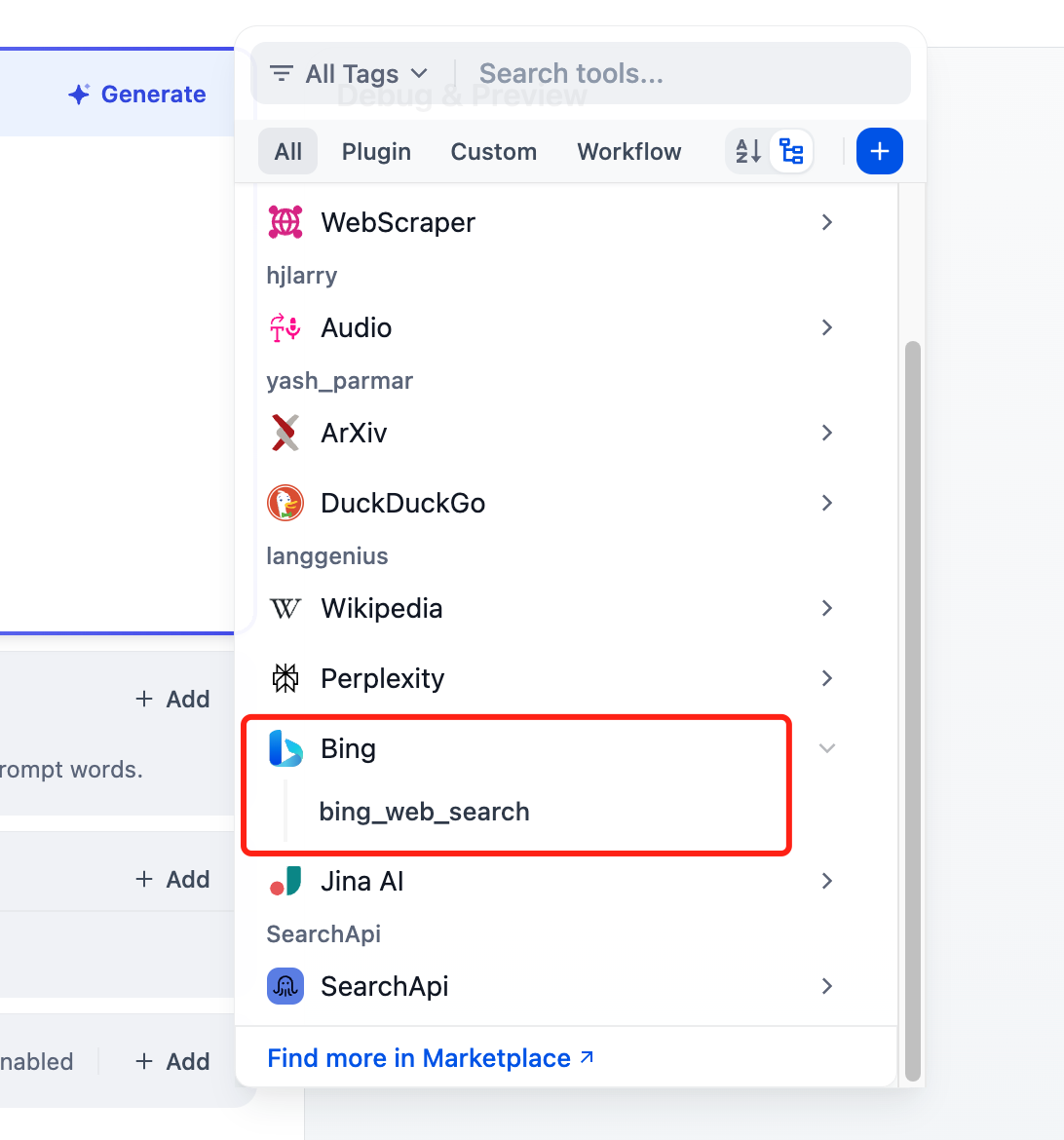Collapse the Bing tool group

click(827, 748)
